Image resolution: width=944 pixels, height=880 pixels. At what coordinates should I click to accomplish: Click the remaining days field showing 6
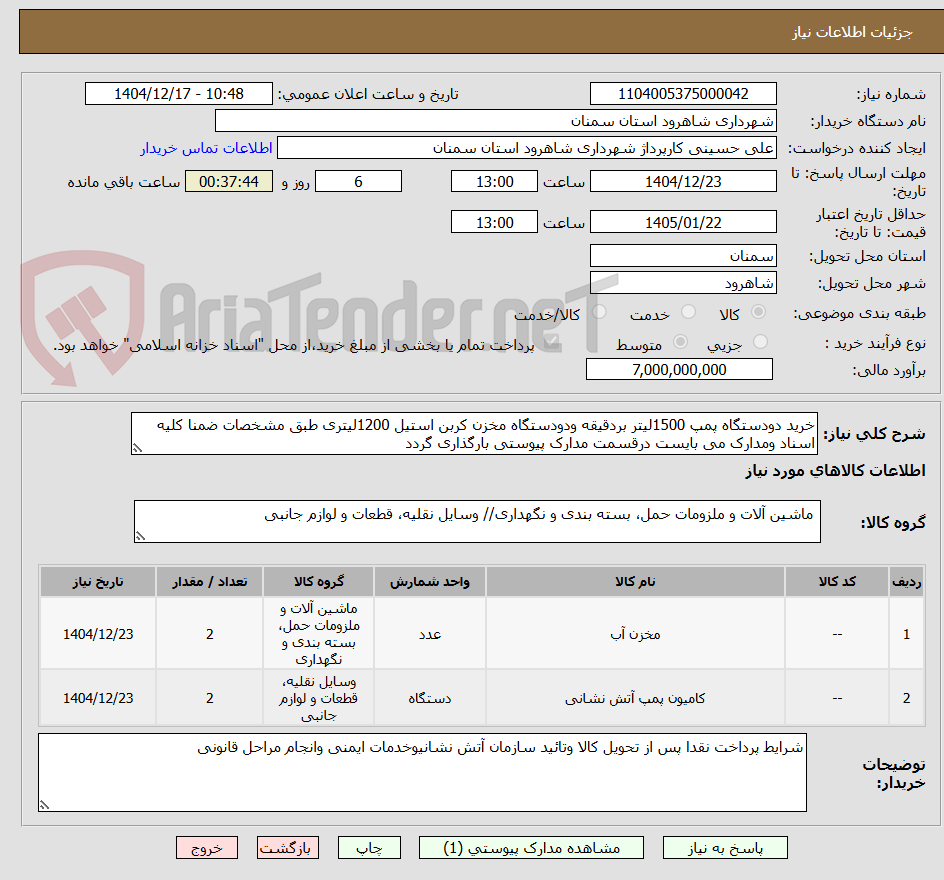(x=358, y=181)
